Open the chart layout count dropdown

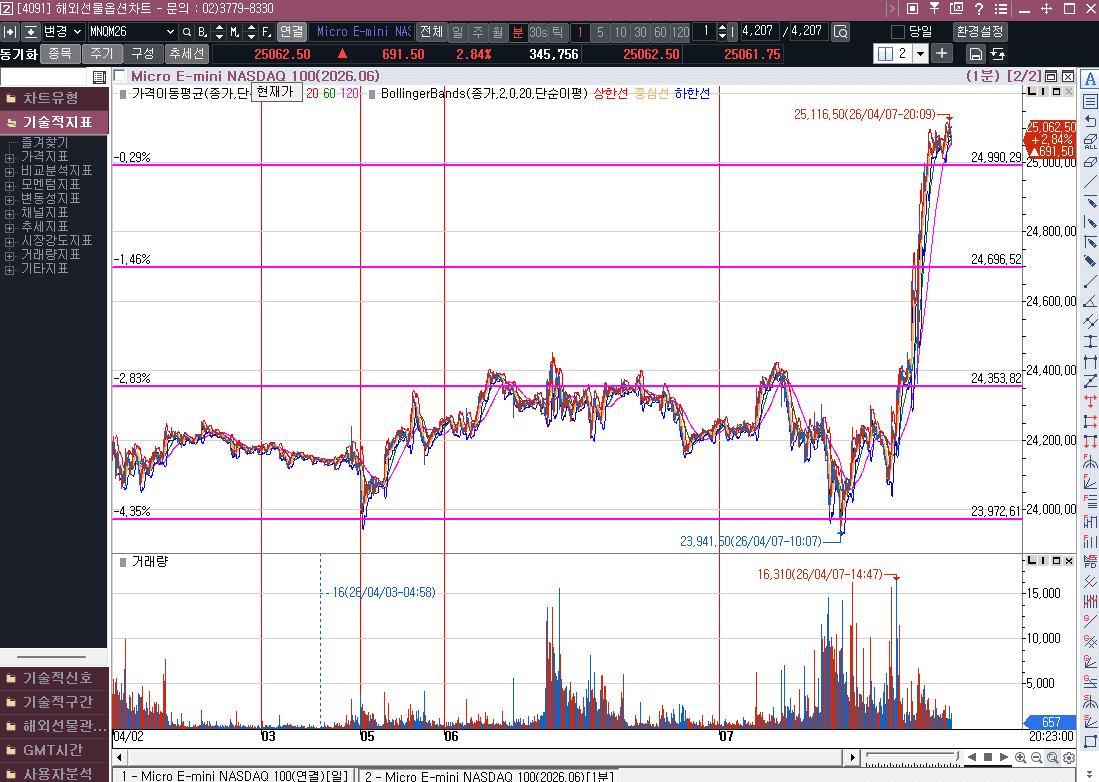click(919, 54)
